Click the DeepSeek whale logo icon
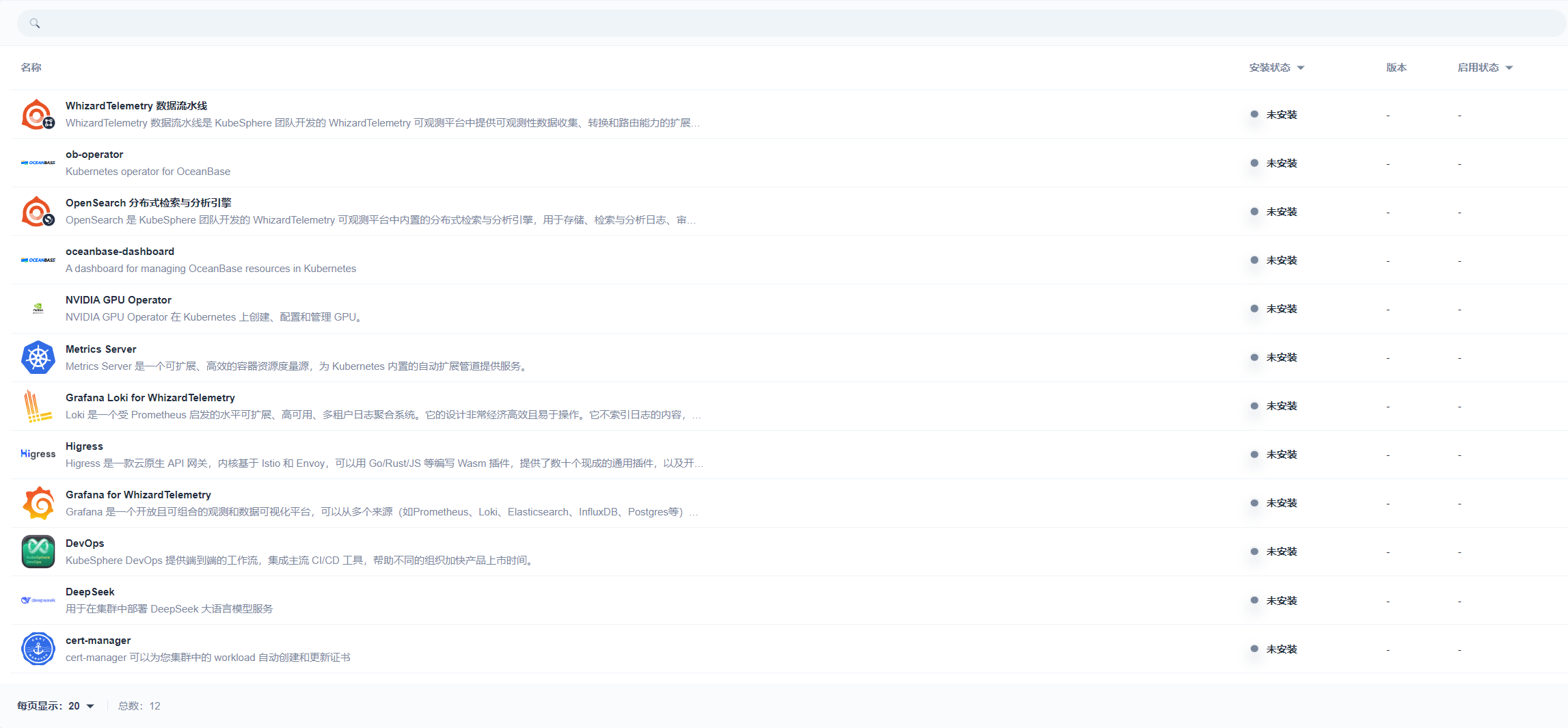1568x728 pixels. [x=38, y=600]
